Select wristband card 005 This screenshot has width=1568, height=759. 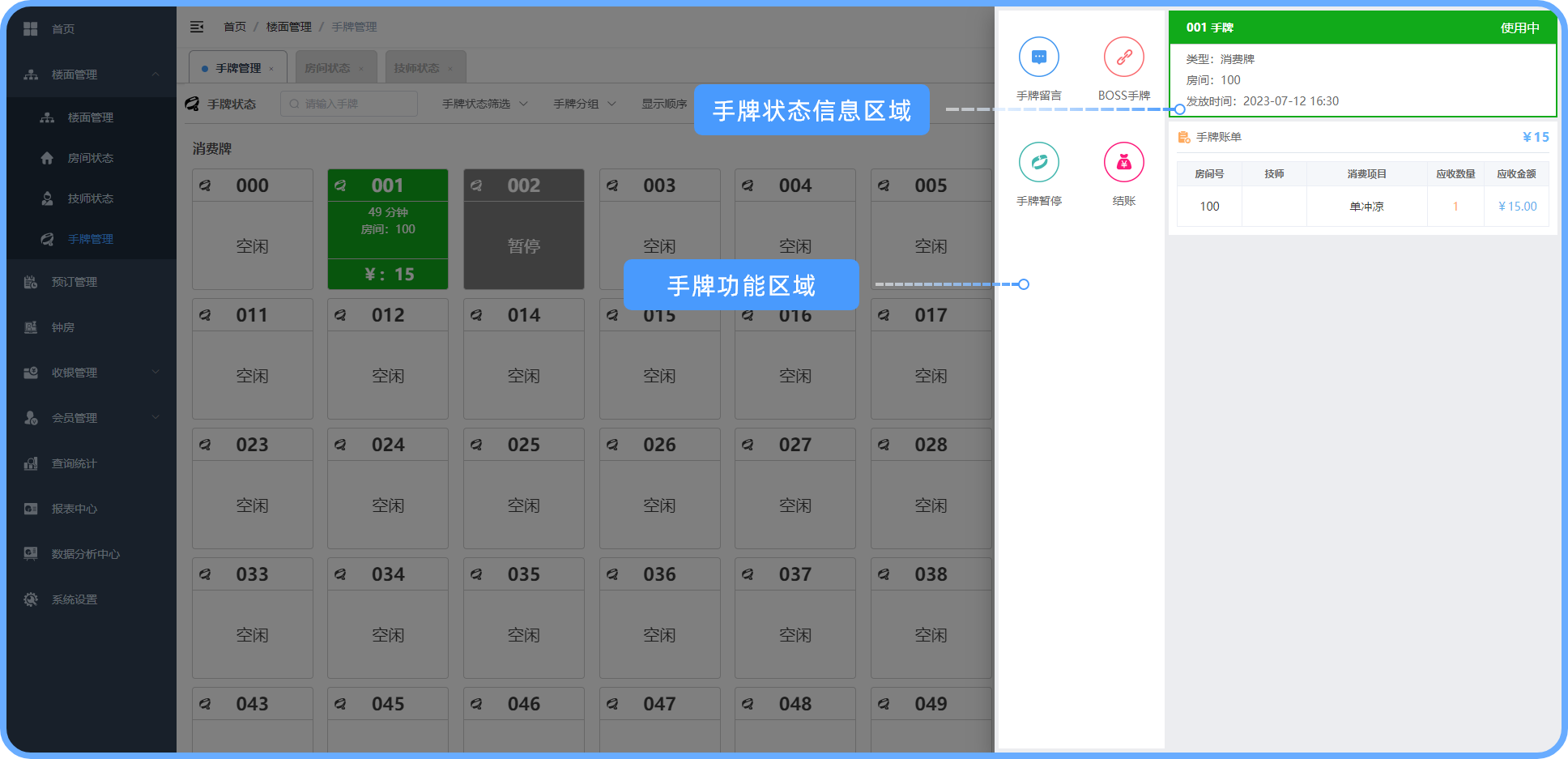(931, 229)
